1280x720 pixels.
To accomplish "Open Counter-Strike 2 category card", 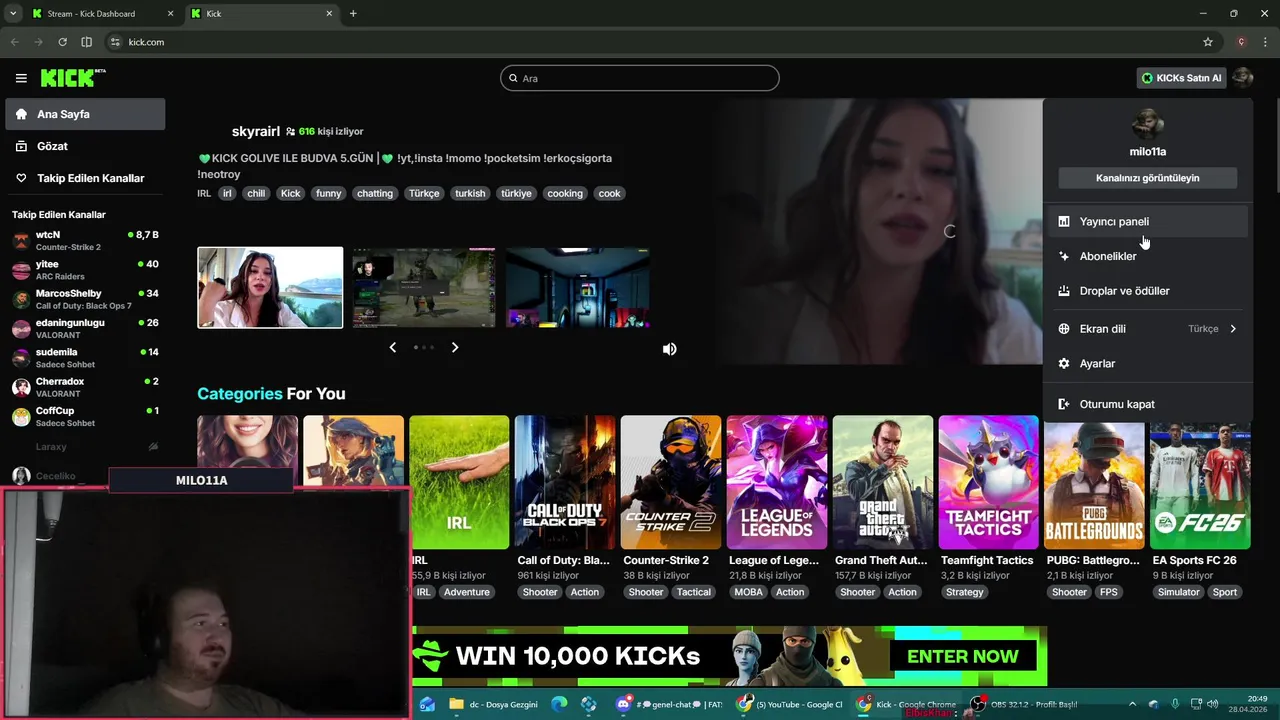I will pos(671,483).
